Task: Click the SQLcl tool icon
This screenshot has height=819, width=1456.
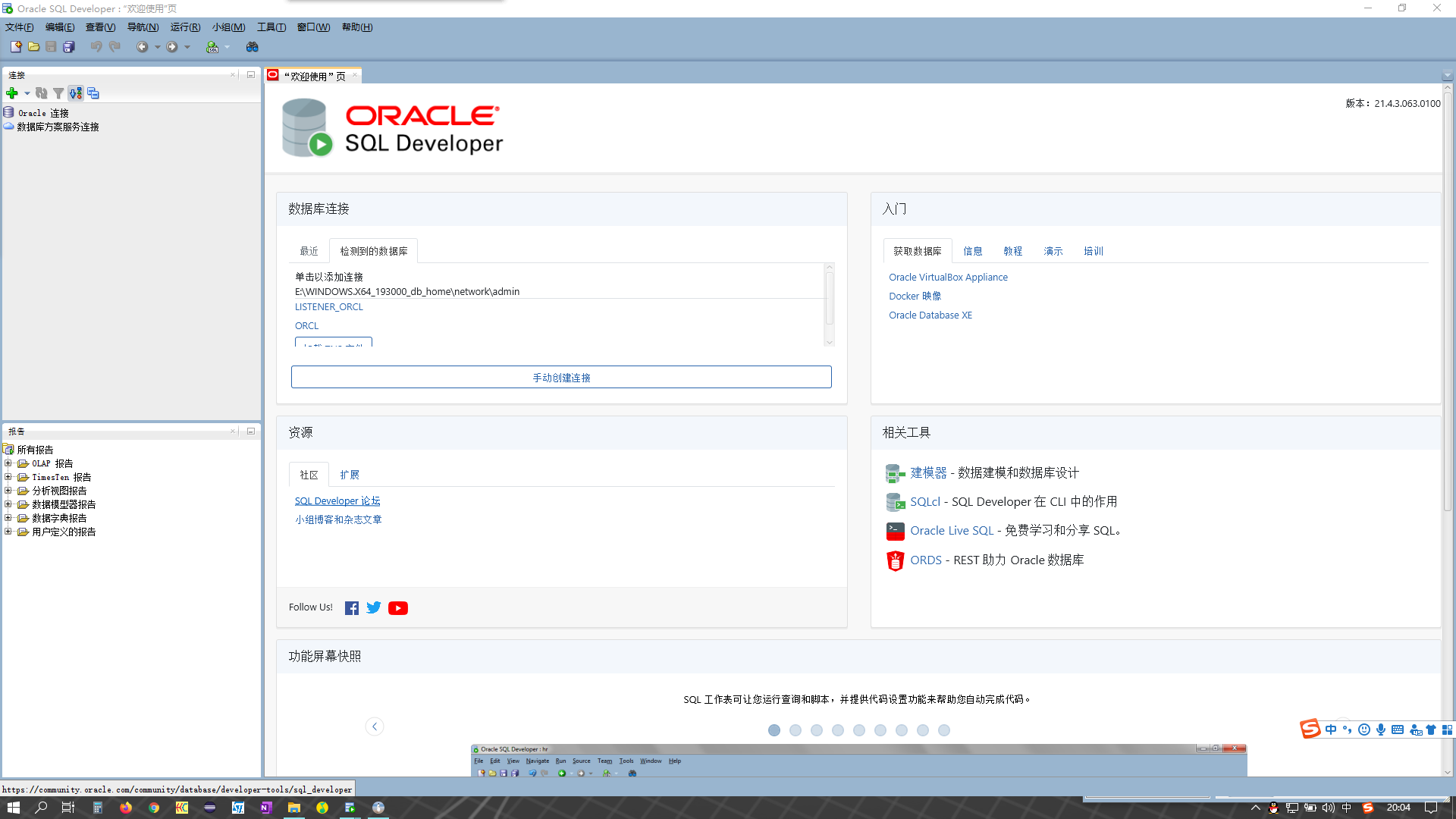Action: [x=895, y=501]
